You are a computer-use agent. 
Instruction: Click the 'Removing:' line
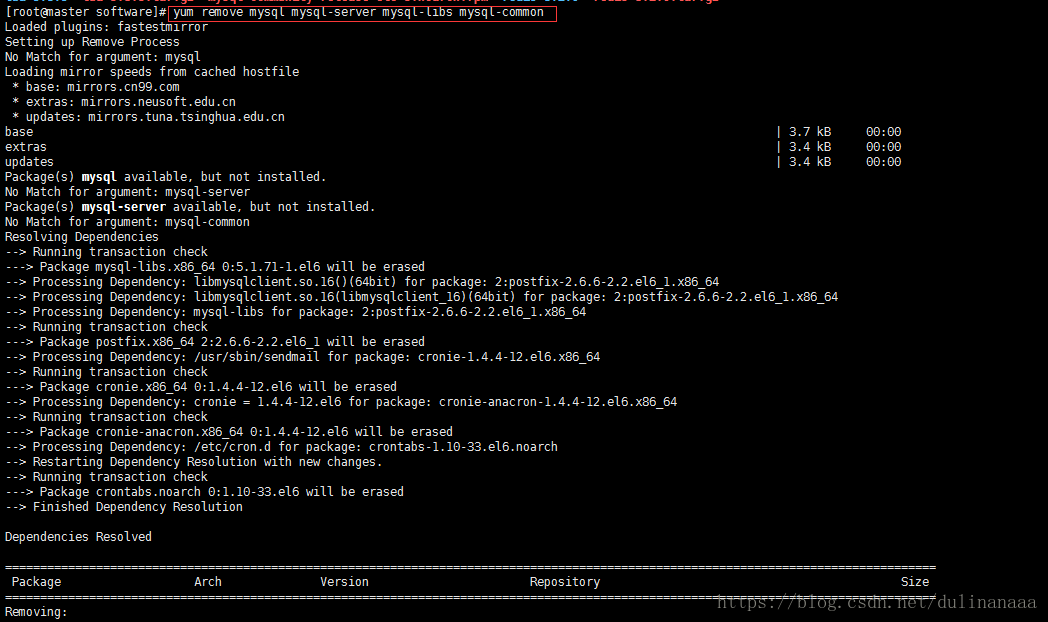(36, 612)
